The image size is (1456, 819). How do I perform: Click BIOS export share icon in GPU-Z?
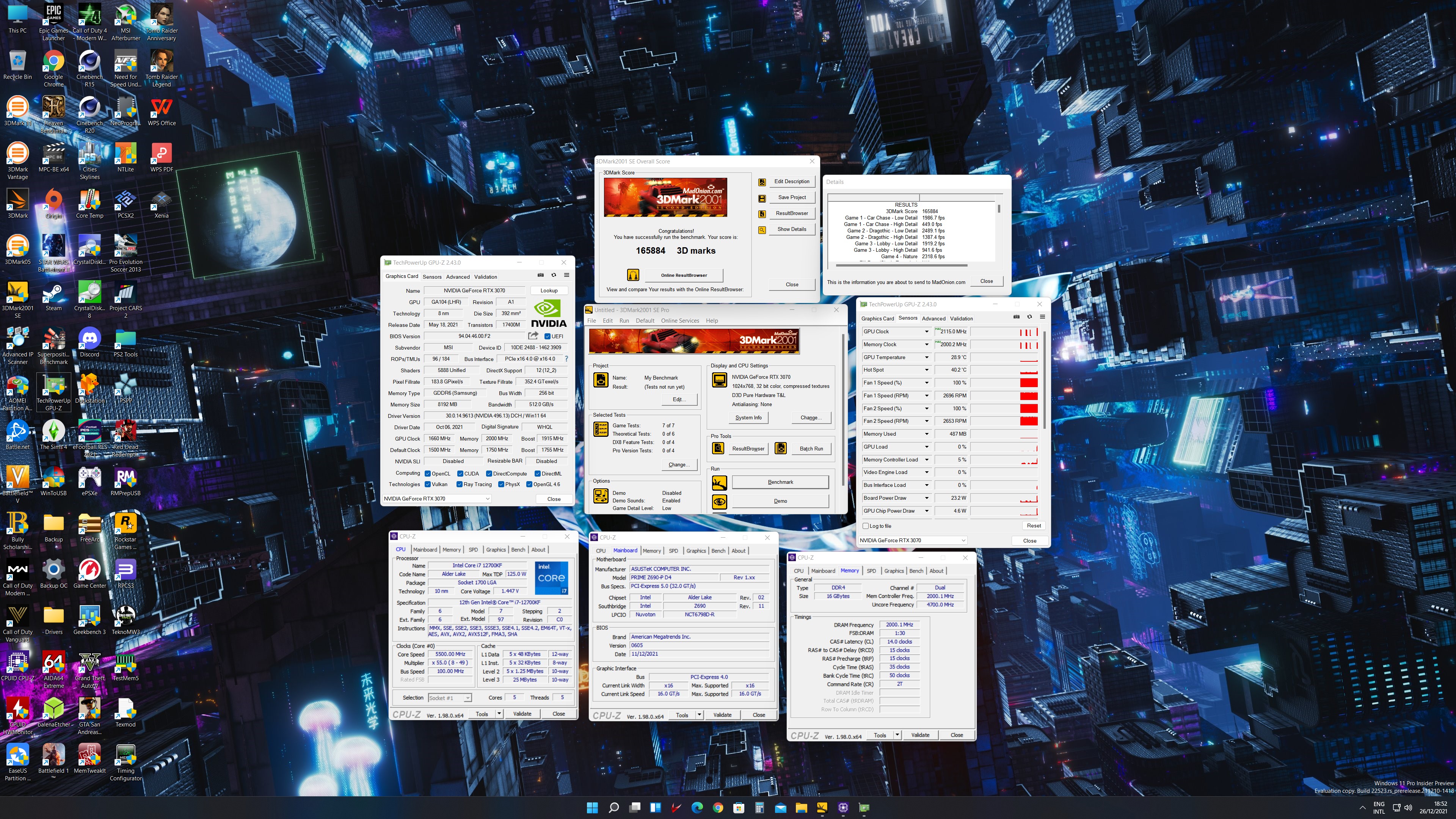coord(533,336)
